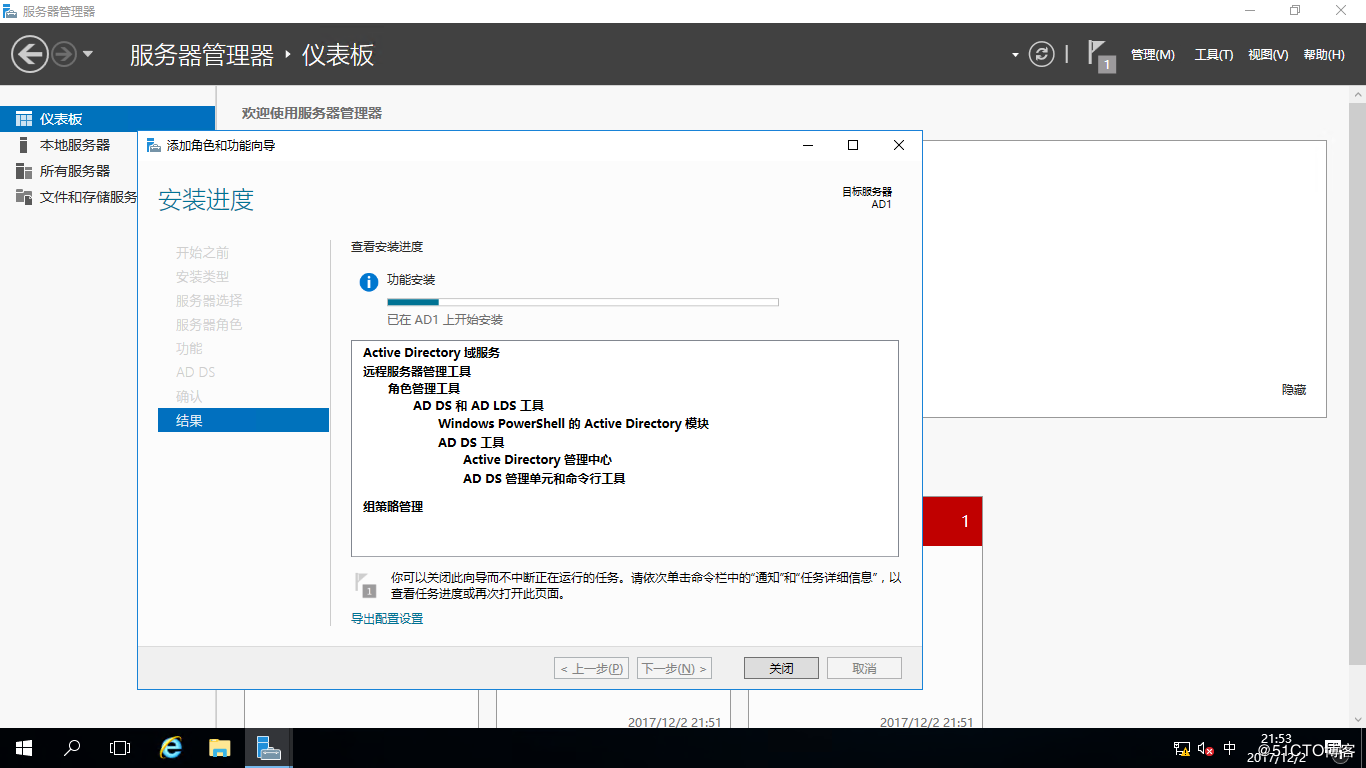Viewport: 1366px width, 768px height.
Task: Open the 管理(M) menu
Action: pyautogui.click(x=1153, y=55)
